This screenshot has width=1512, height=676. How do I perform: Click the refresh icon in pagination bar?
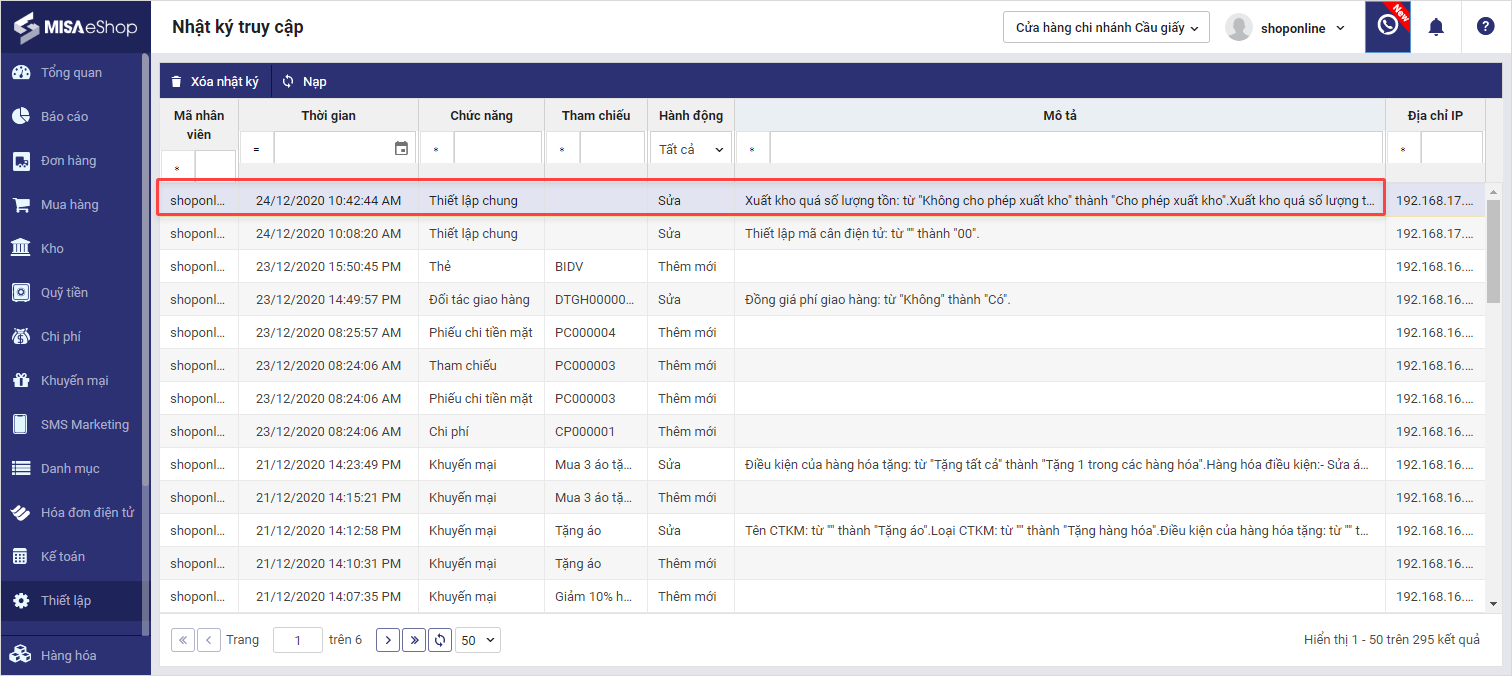click(x=440, y=640)
